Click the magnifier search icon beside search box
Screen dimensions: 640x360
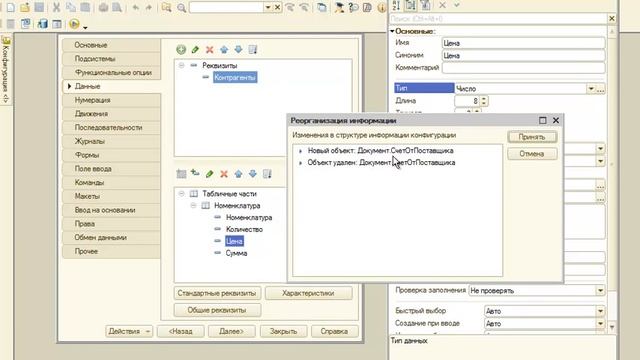181,7
